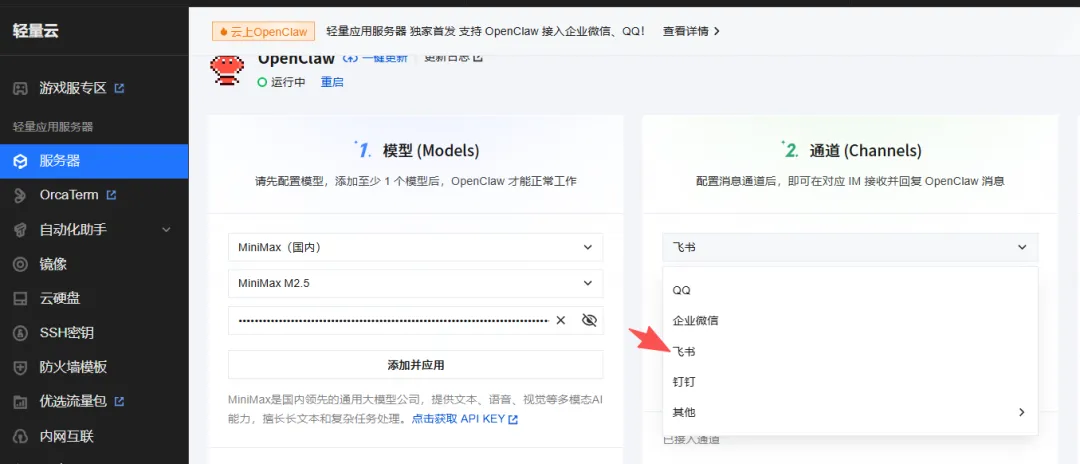Select 企业微信 from channel list
Screen dimensions: 1080x464
point(850,321)
